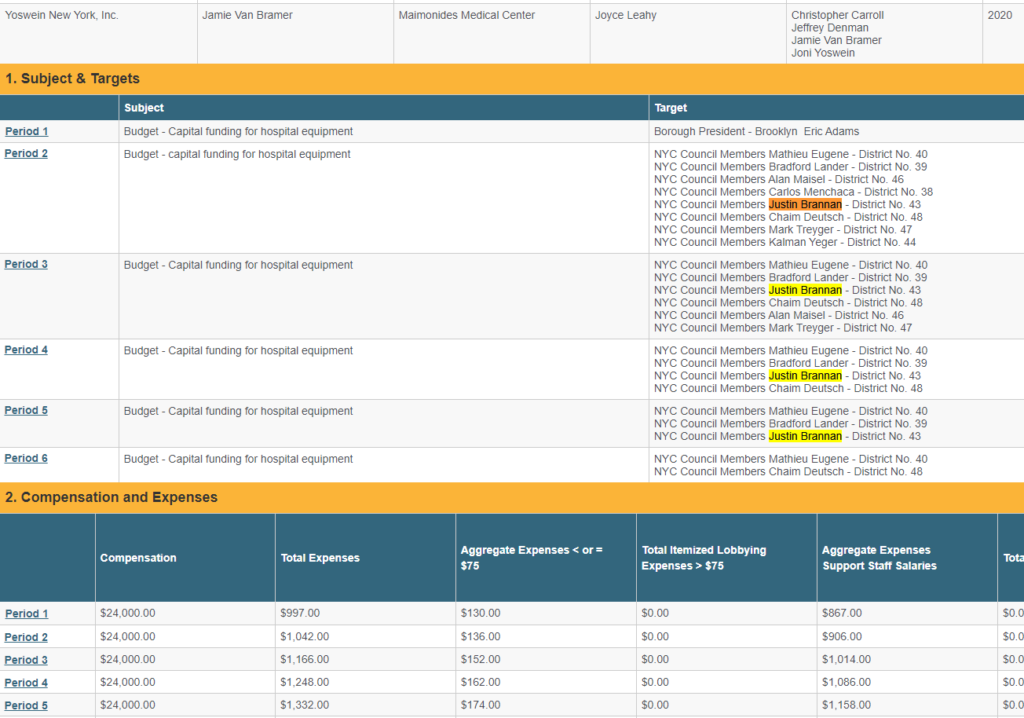Click orange-highlighted 'Justin Brannan' in Period 2
Screen dimensions: 1024x718
coord(805,204)
